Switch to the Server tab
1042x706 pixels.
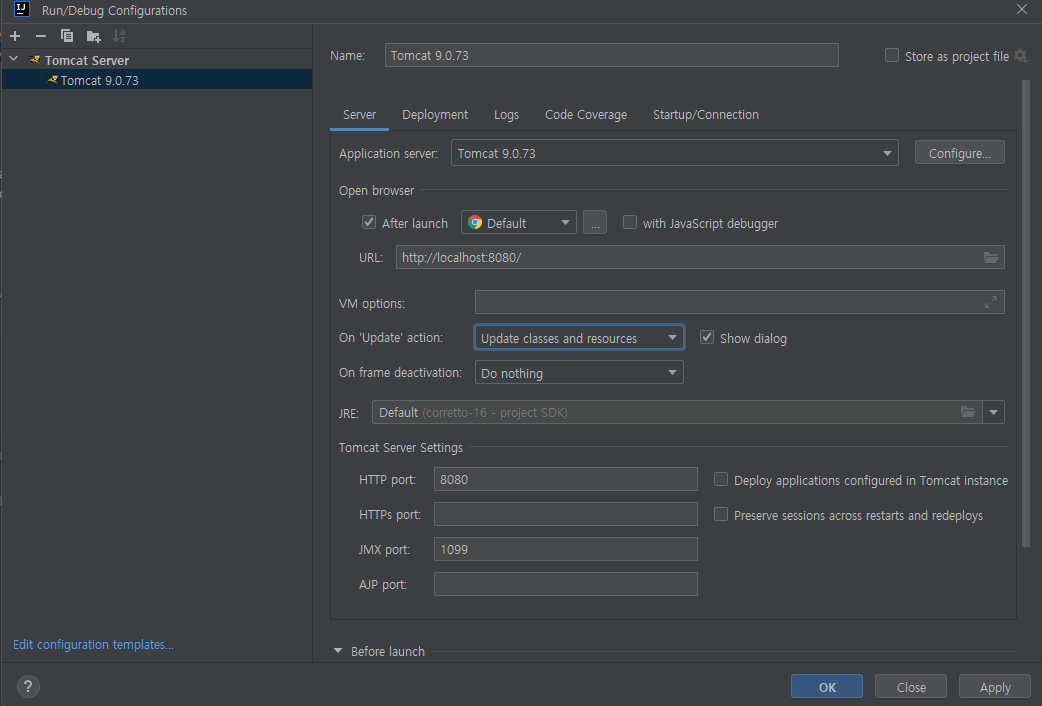[x=360, y=114]
